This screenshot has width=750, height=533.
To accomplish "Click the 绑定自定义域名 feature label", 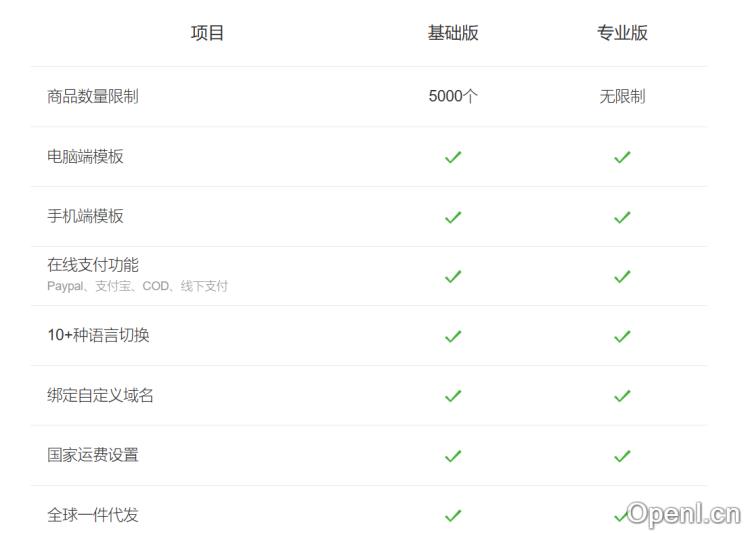I will (100, 395).
